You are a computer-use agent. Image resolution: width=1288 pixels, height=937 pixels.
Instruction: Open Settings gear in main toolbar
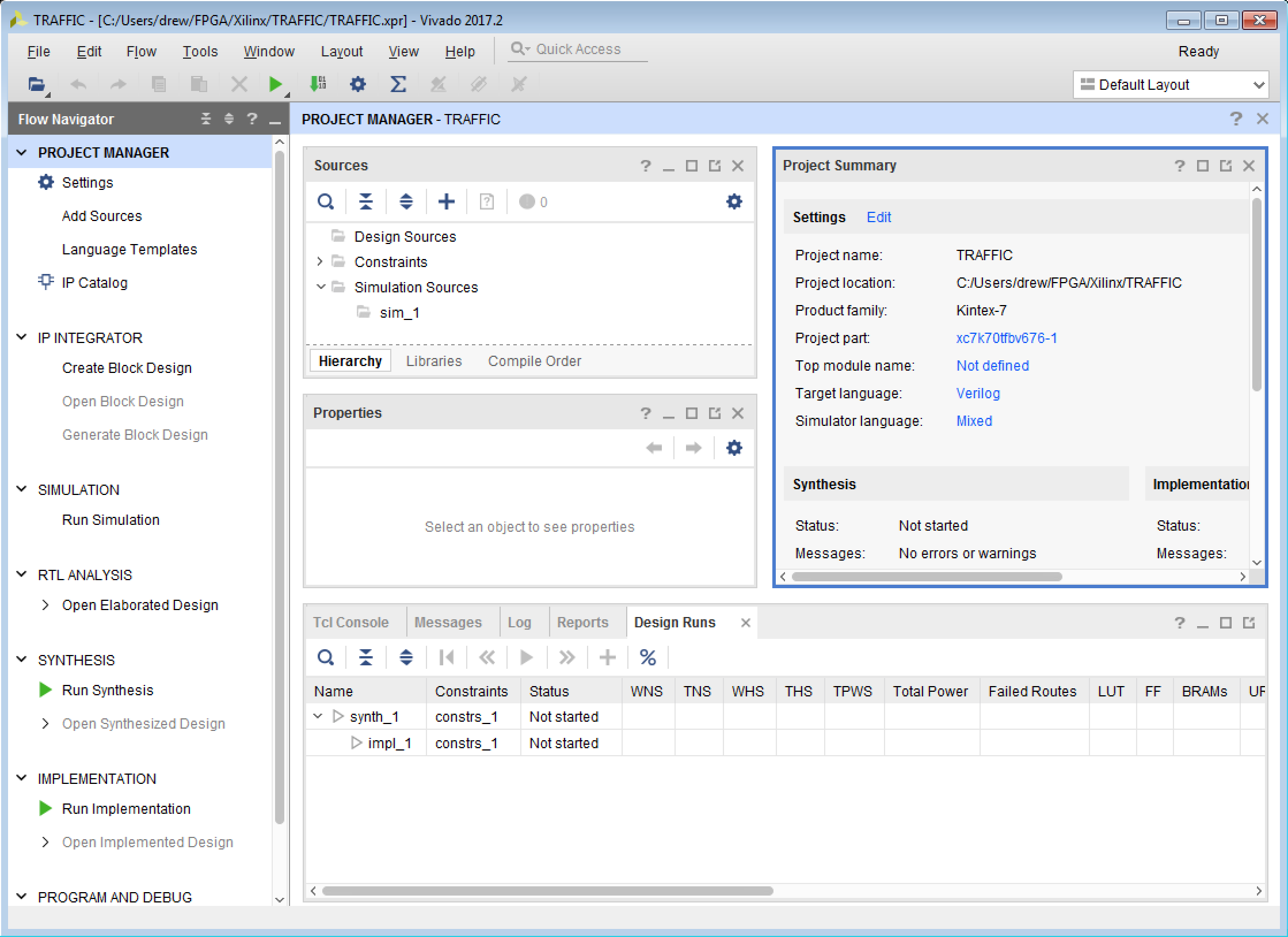(x=357, y=85)
